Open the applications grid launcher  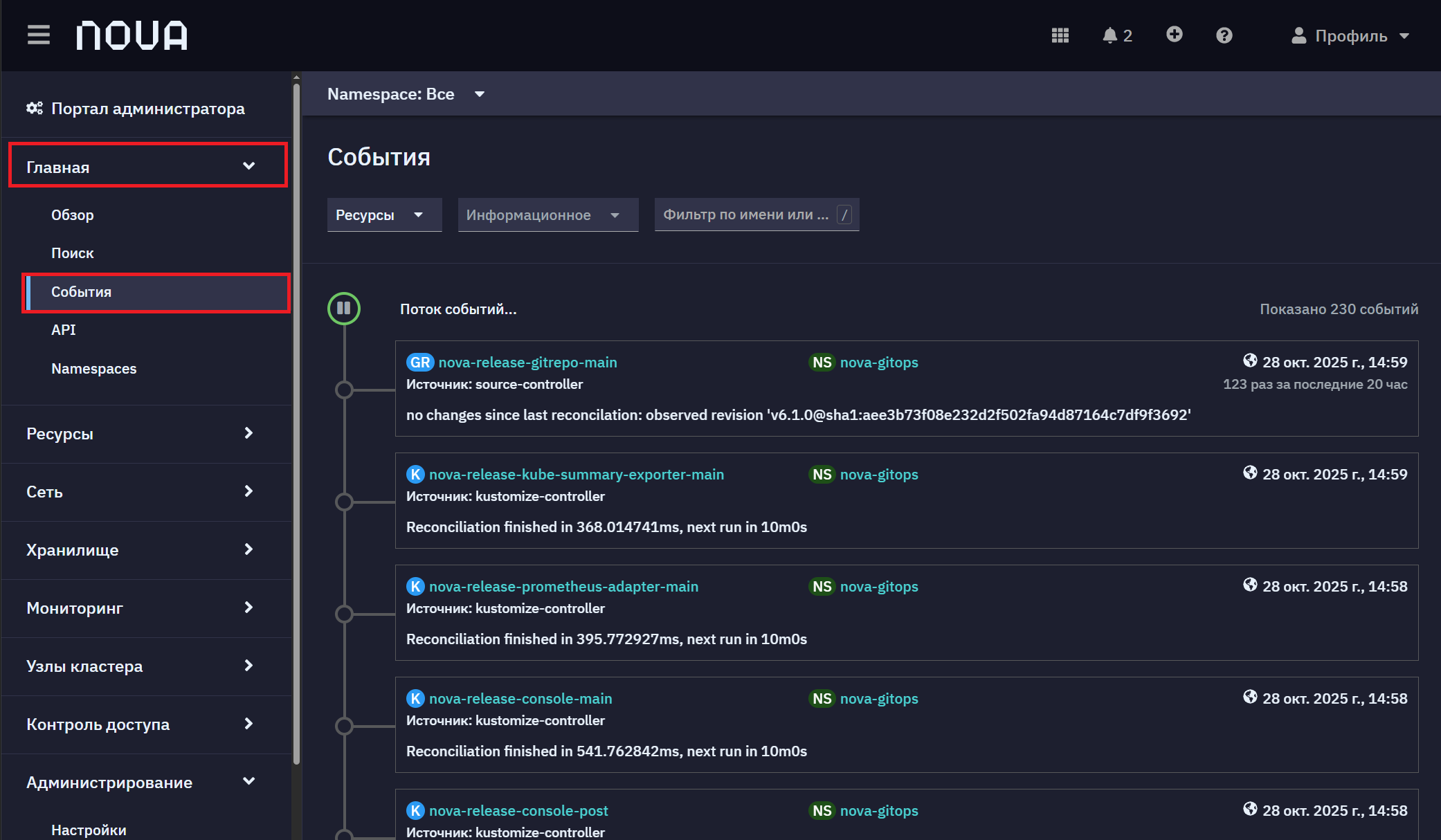coord(1060,35)
